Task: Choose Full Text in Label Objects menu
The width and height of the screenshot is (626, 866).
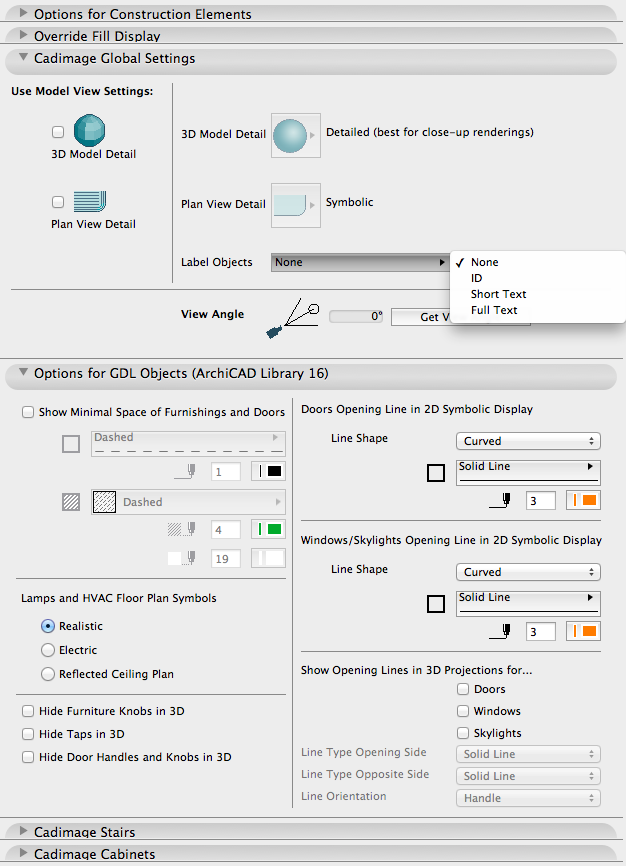Action: [x=538, y=310]
